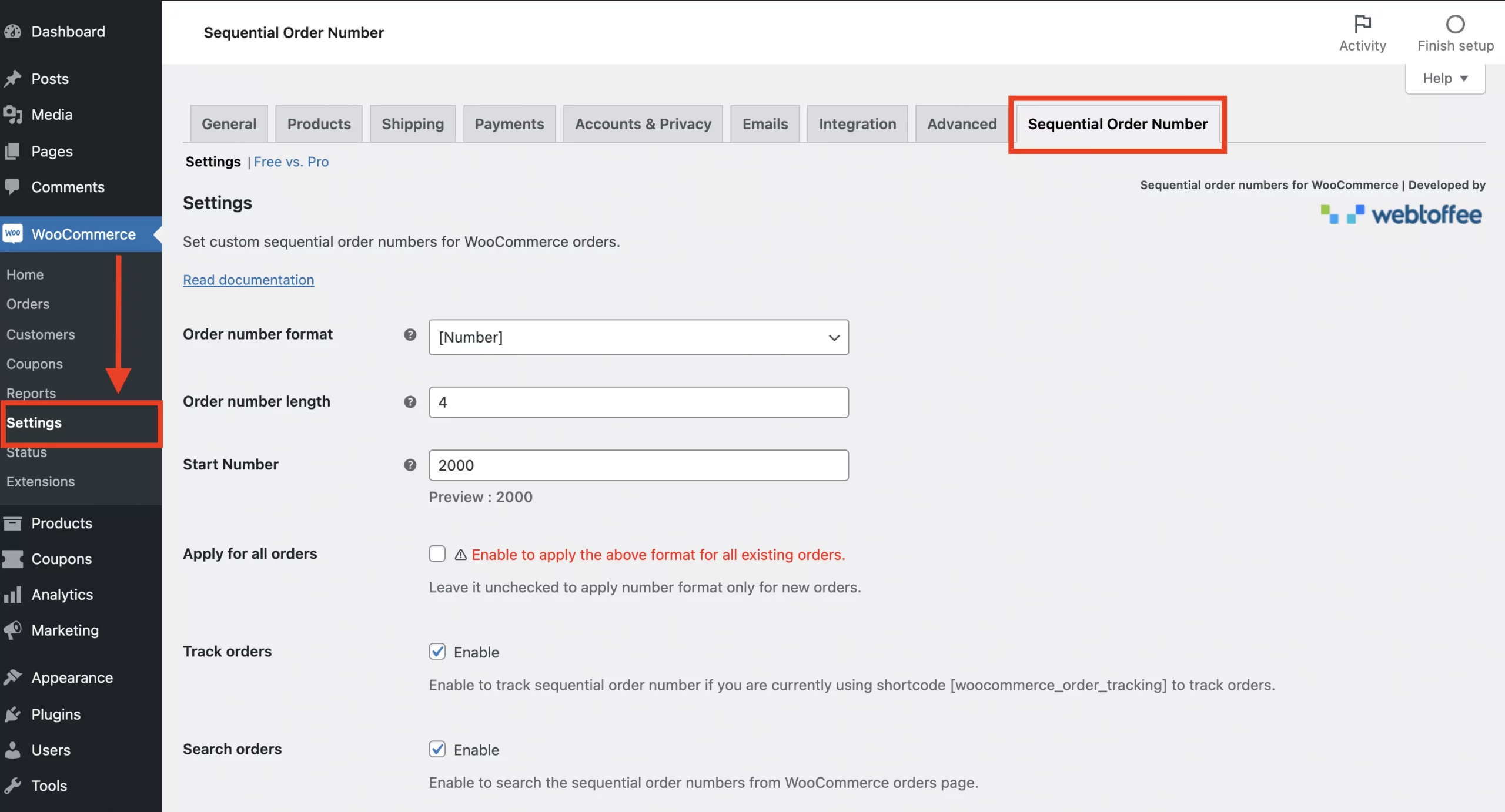Show help tip for Start Number
Viewport: 1505px width, 812px height.
pyautogui.click(x=410, y=465)
